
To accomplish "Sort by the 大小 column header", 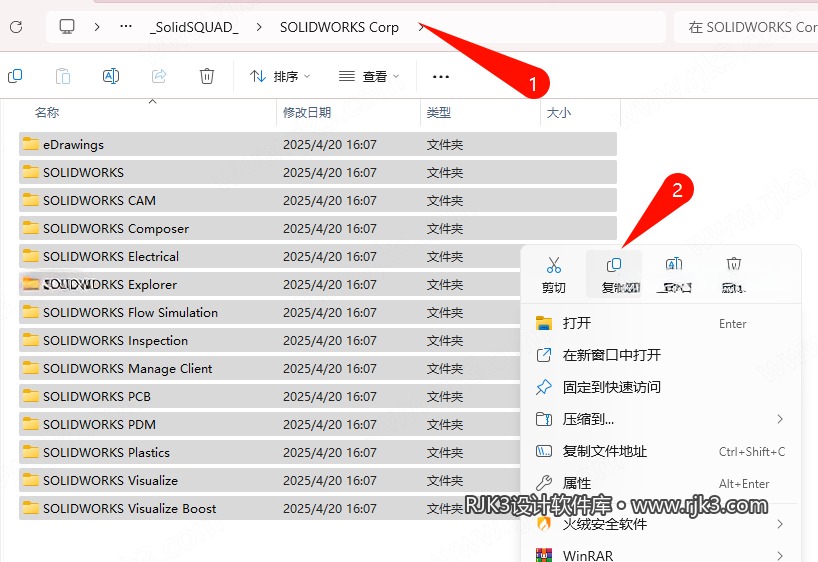I will pyautogui.click(x=559, y=112).
